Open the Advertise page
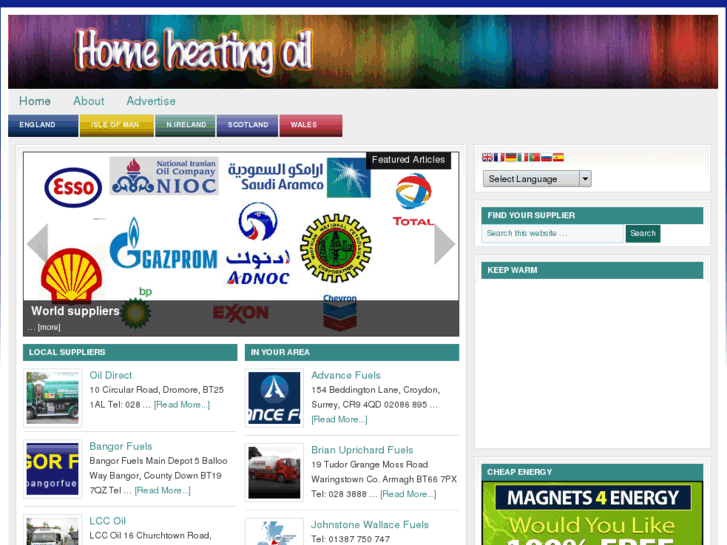The image size is (727, 545). (x=151, y=101)
